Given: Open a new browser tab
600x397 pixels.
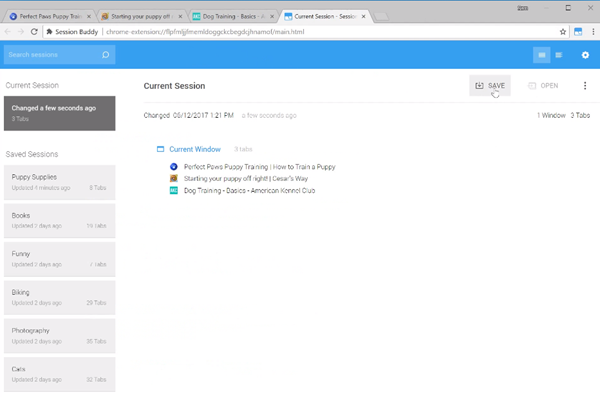Looking at the screenshot, I should coord(381,16).
